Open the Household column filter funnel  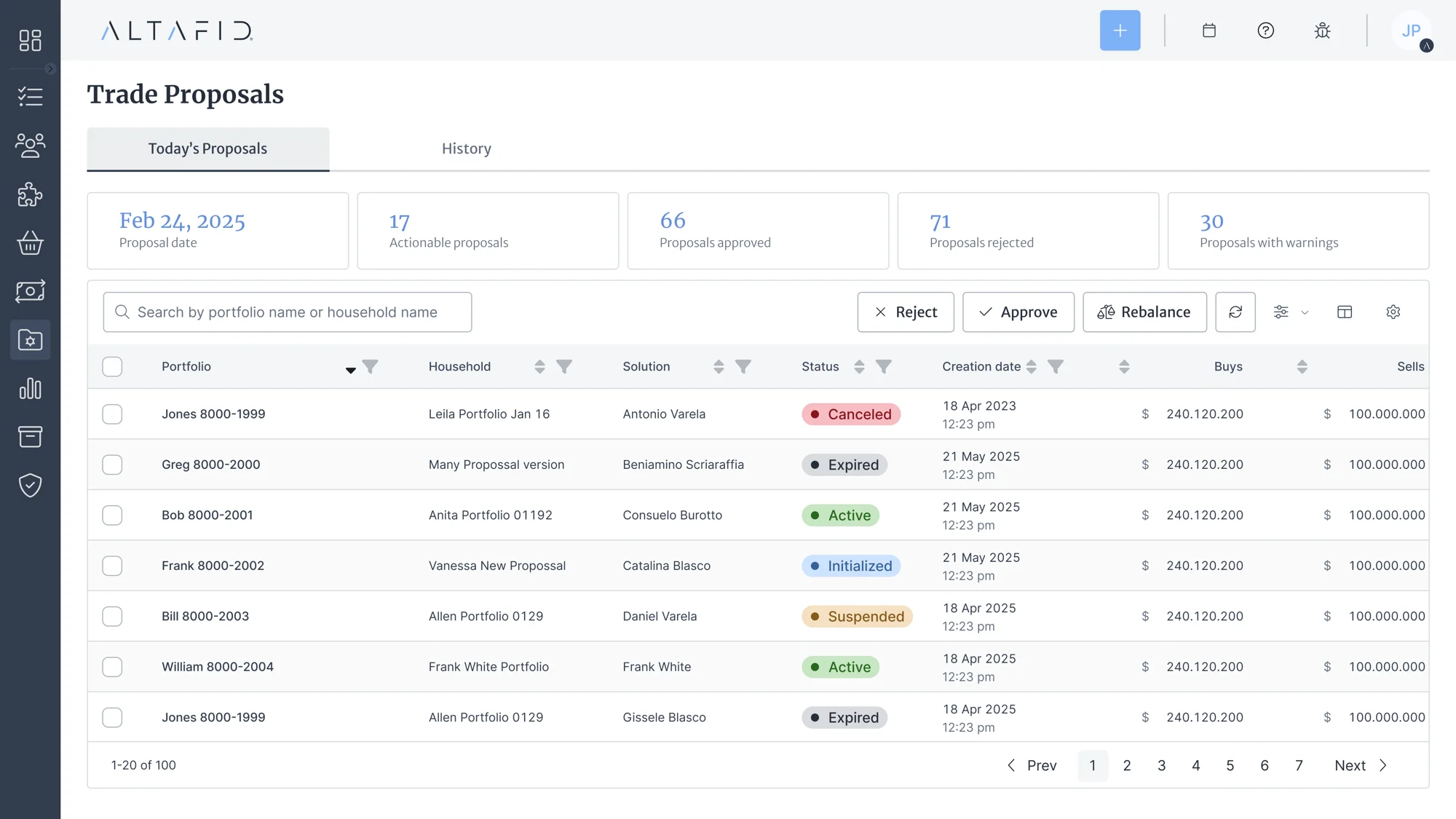564,367
